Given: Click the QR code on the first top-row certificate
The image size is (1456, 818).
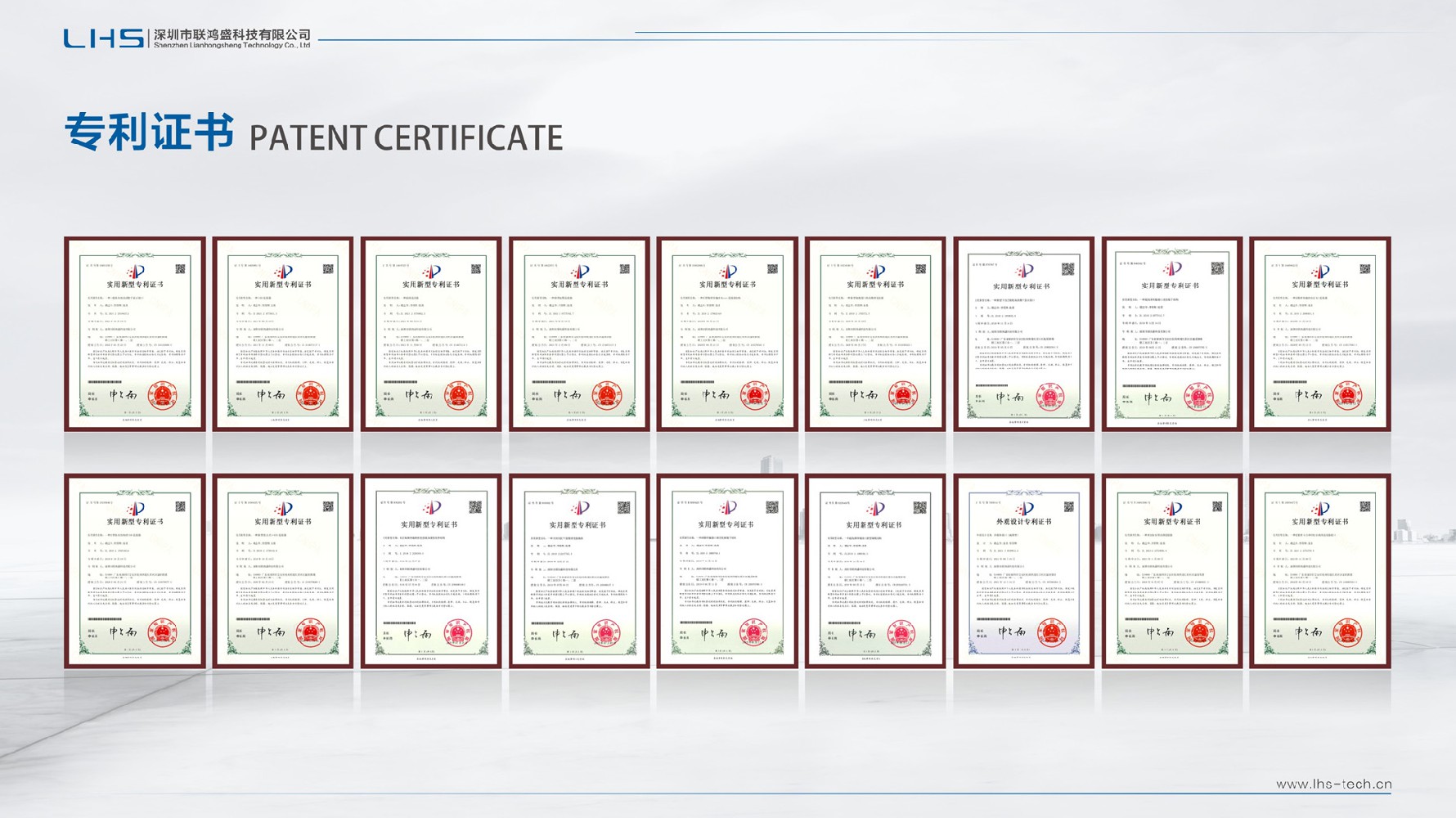Looking at the screenshot, I should pyautogui.click(x=180, y=269).
